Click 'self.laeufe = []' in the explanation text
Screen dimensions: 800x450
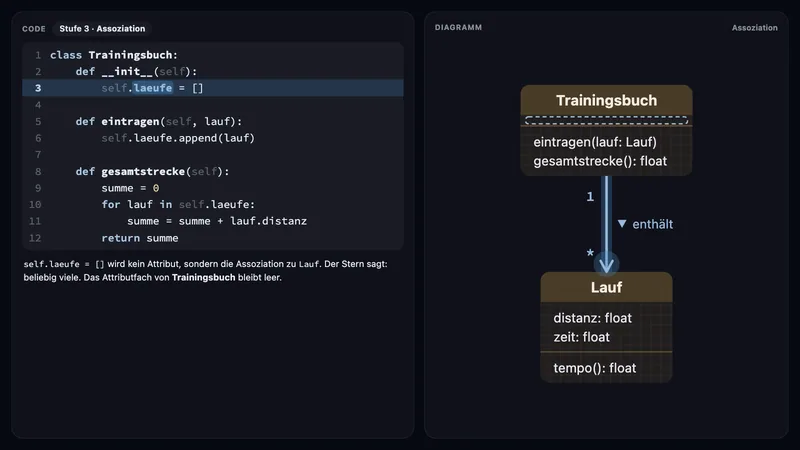tap(64, 264)
